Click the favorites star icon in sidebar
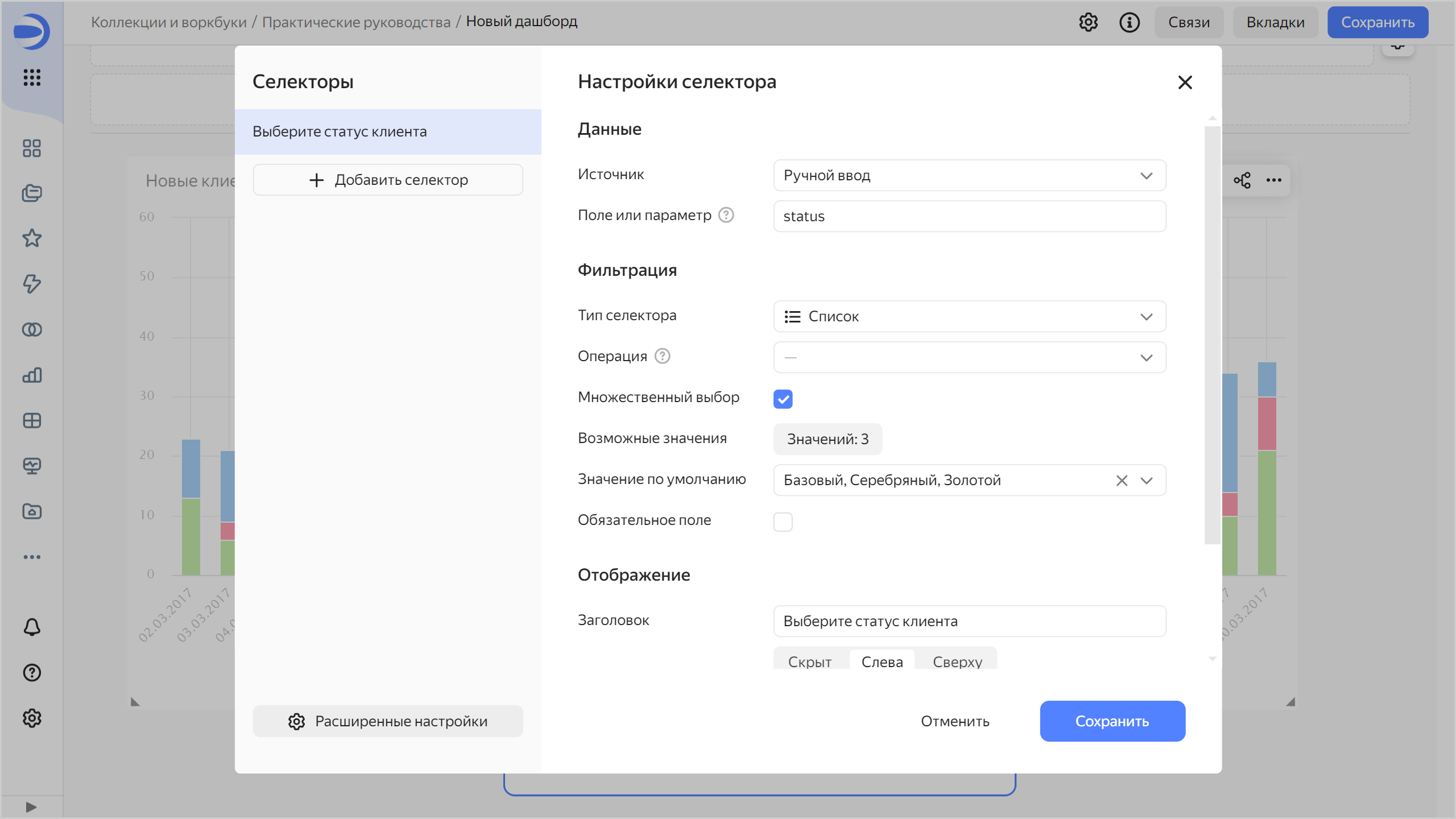The width and height of the screenshot is (1456, 819). tap(32, 238)
